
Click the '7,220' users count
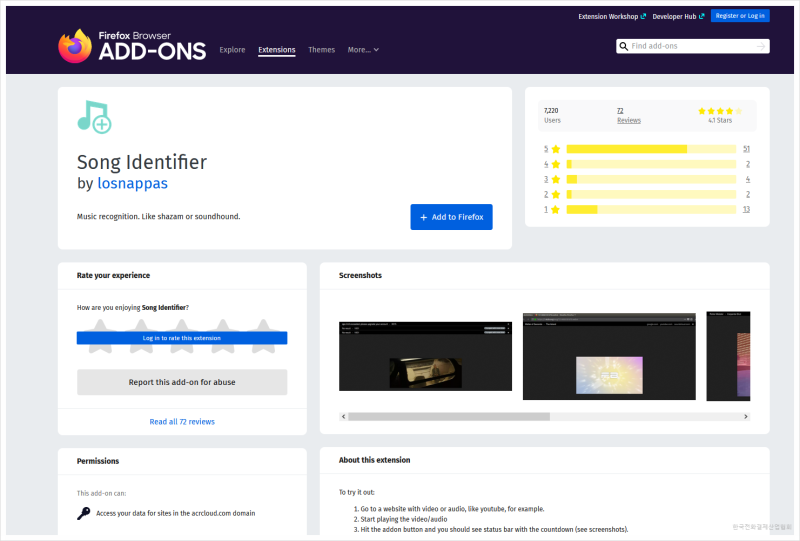(551, 111)
